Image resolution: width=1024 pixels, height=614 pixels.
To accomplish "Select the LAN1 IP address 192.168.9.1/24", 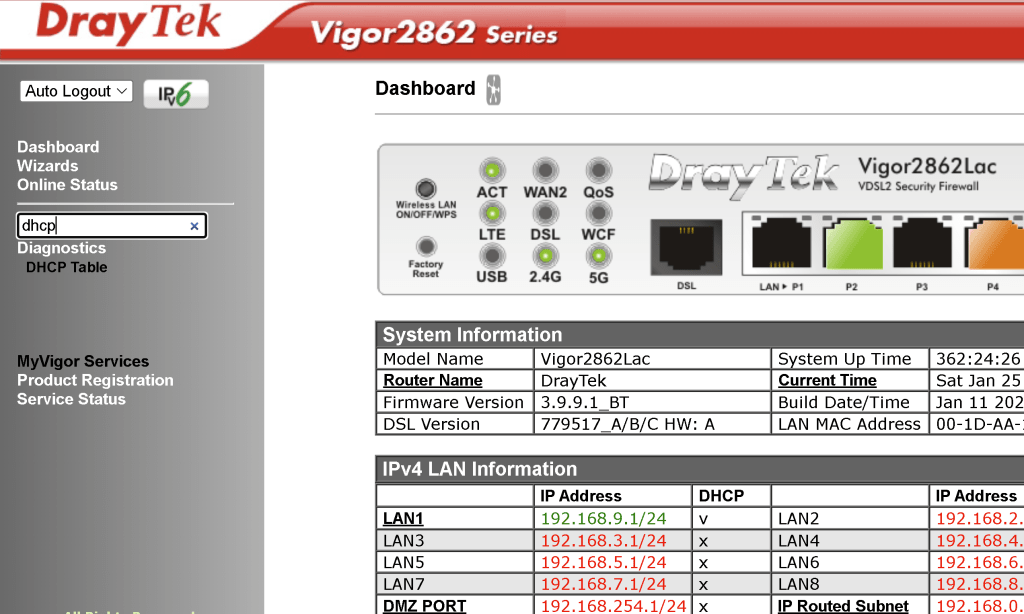I will click(x=603, y=519).
